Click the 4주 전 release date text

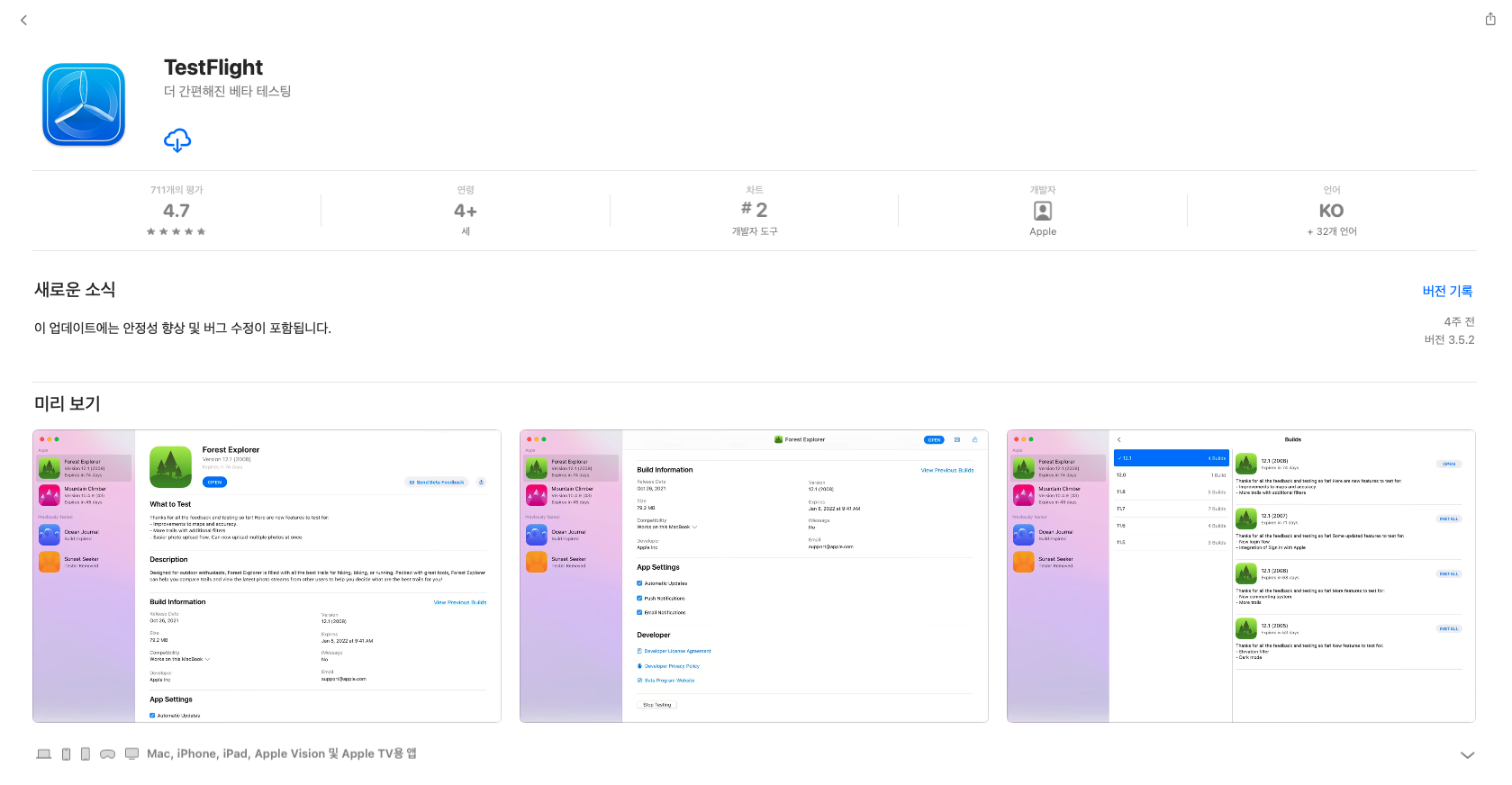(x=1459, y=321)
